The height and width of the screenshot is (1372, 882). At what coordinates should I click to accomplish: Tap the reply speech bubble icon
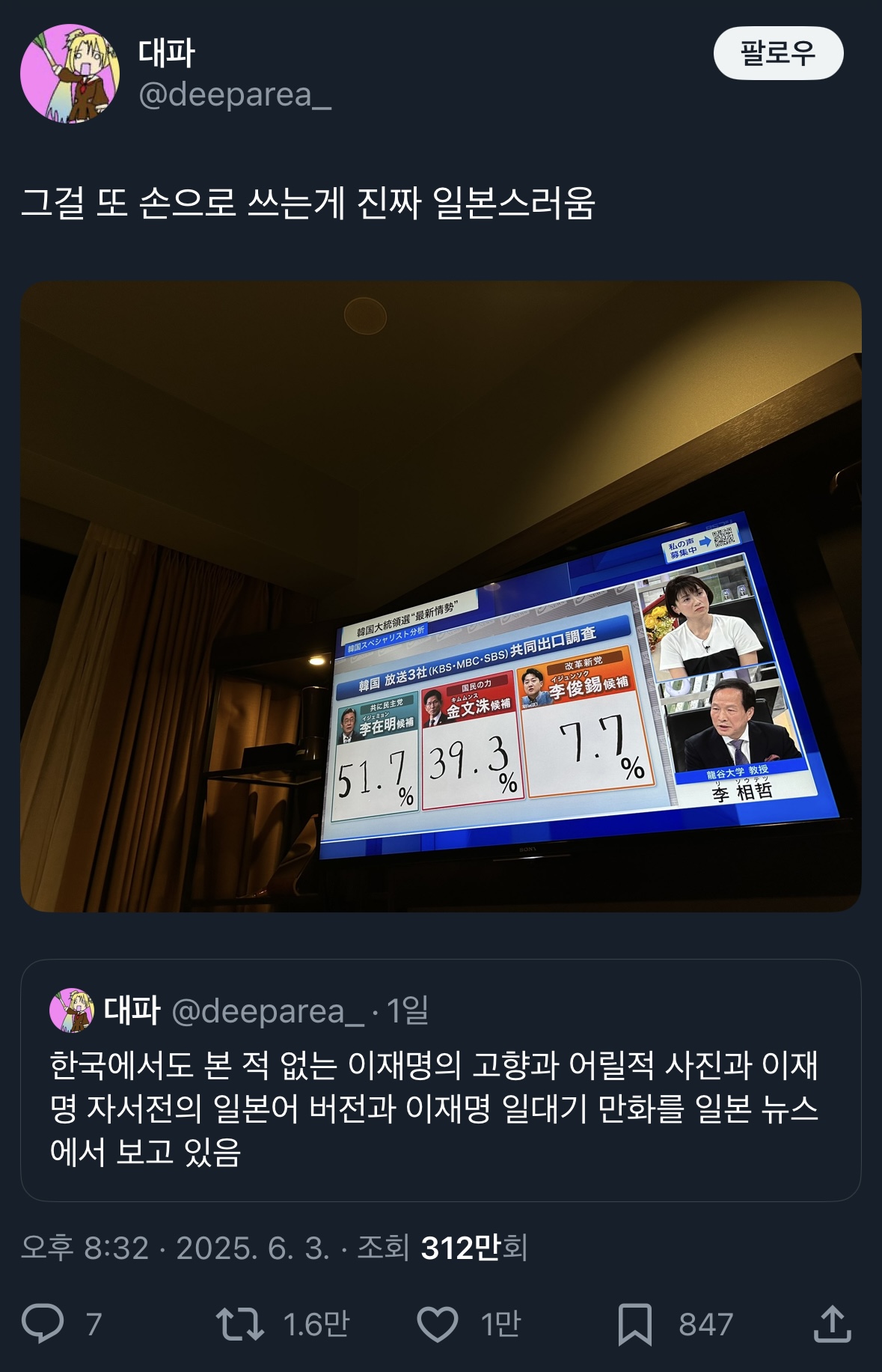tap(43, 1323)
